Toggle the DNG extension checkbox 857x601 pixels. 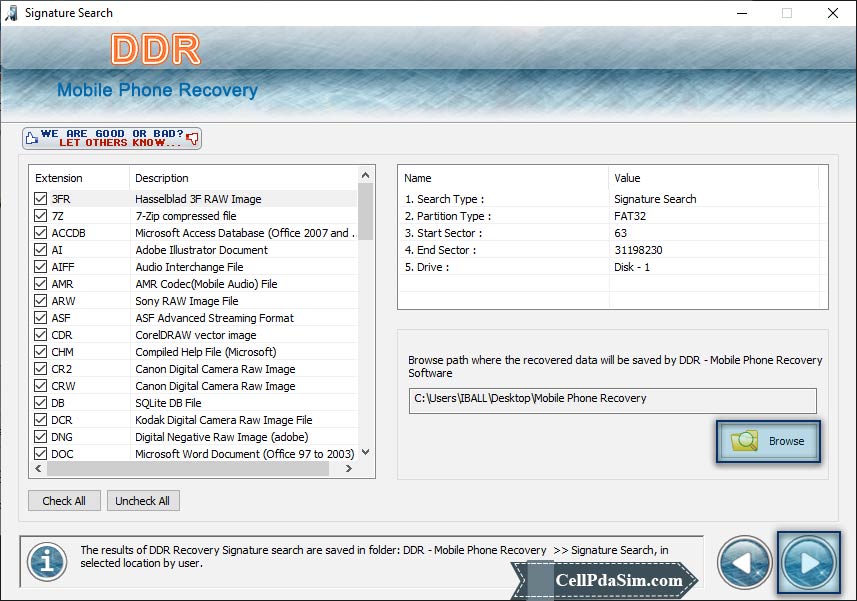click(40, 436)
